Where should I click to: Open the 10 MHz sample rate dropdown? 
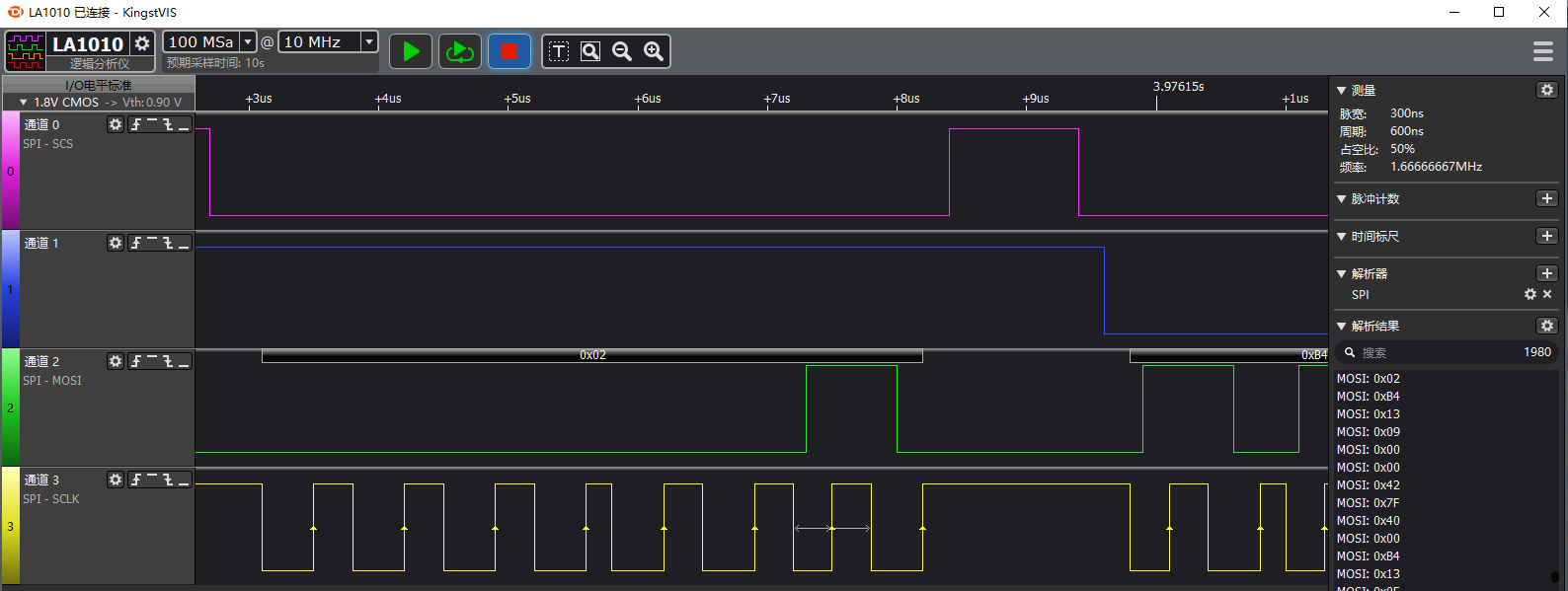[369, 41]
